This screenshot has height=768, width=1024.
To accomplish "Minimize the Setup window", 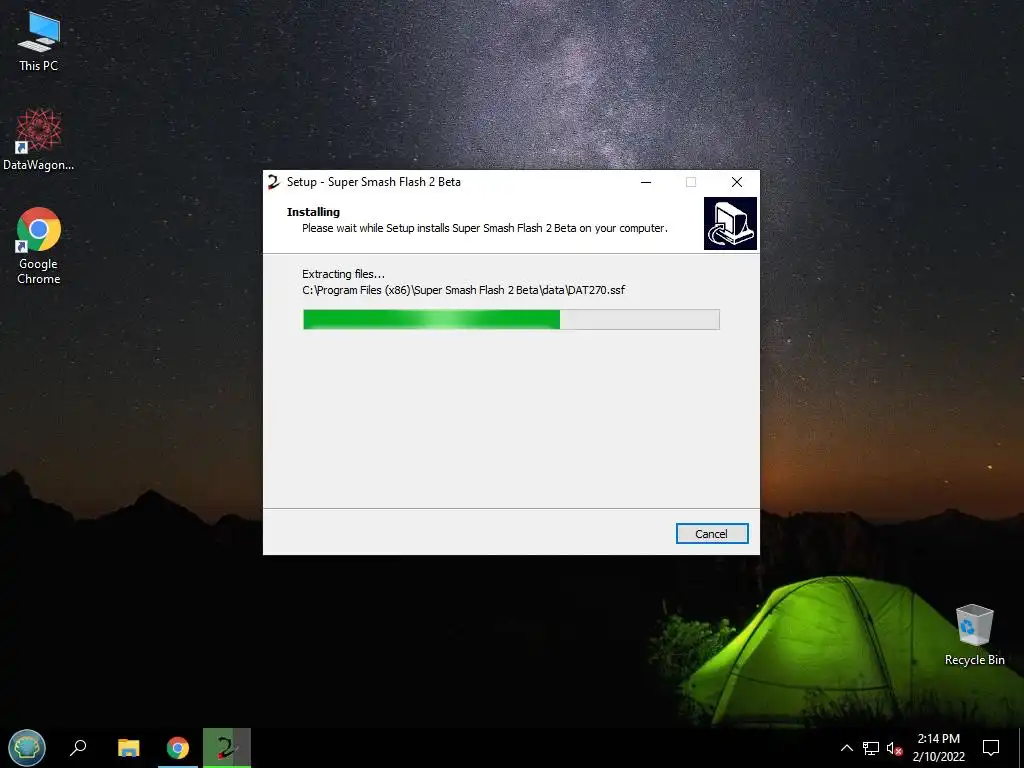I will pyautogui.click(x=646, y=182).
